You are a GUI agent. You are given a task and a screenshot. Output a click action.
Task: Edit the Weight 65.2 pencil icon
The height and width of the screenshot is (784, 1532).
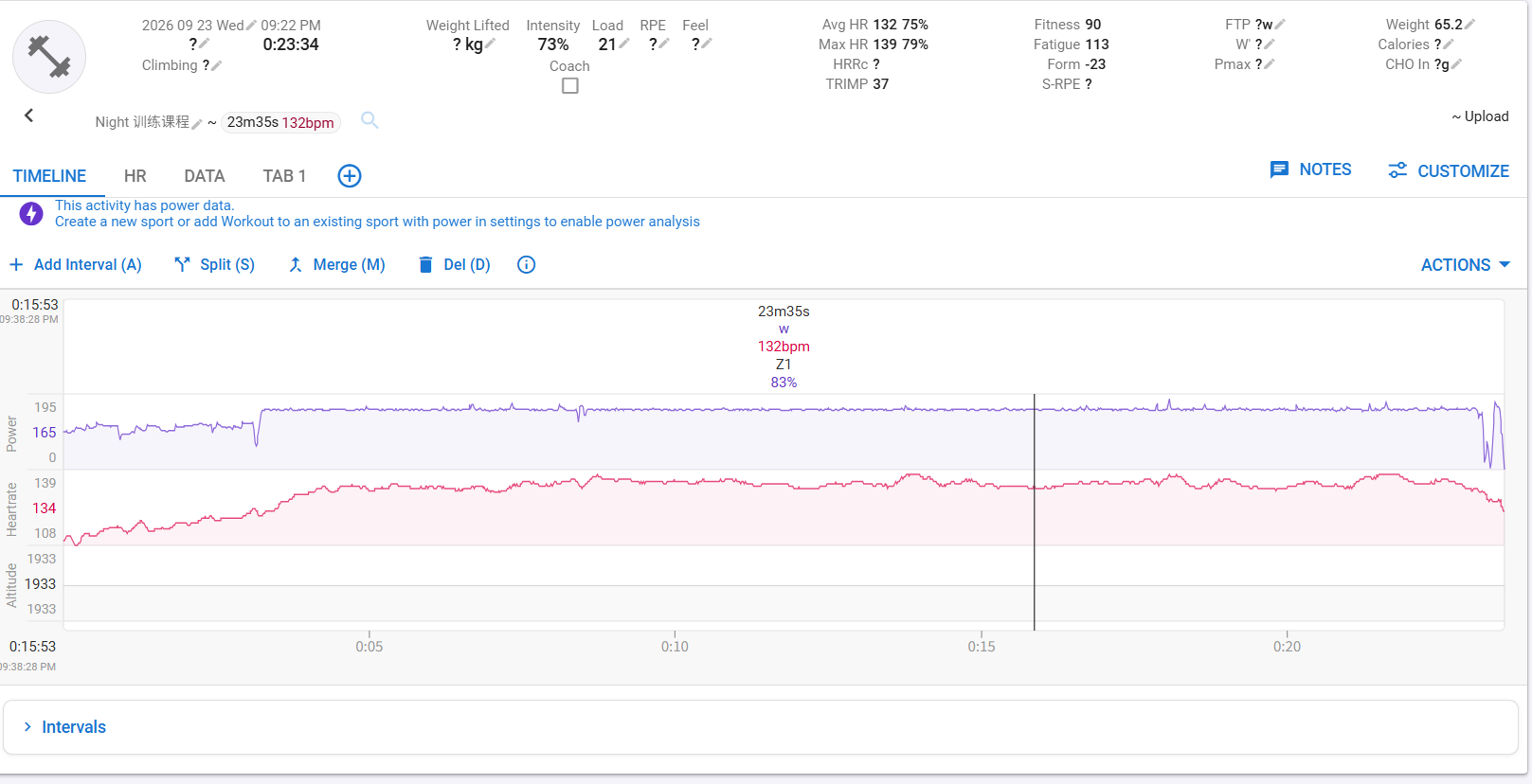pyautogui.click(x=1469, y=25)
